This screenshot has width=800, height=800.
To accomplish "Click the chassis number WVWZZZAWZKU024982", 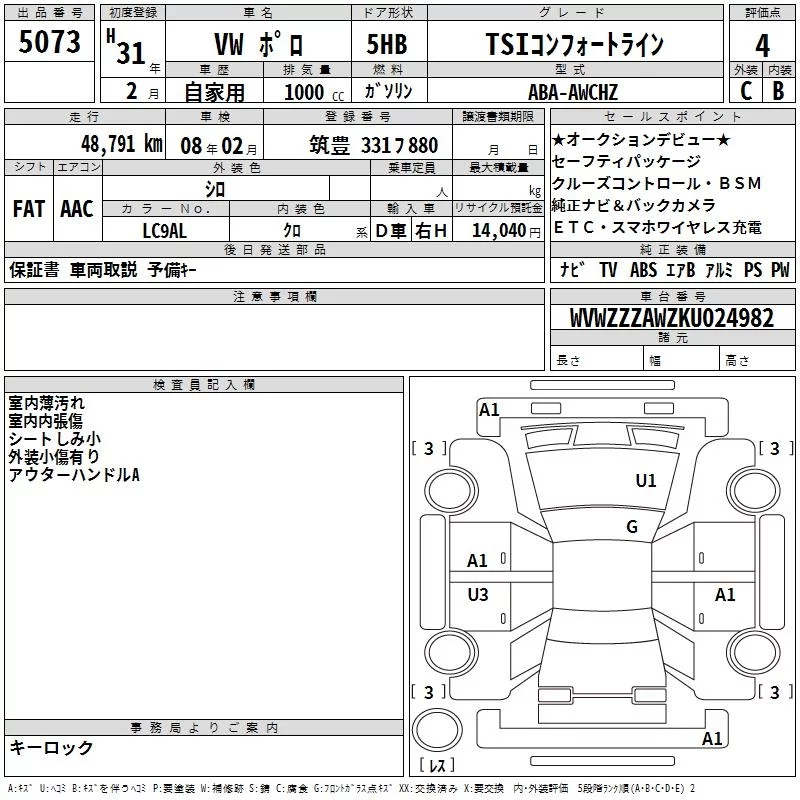I will click(672, 318).
